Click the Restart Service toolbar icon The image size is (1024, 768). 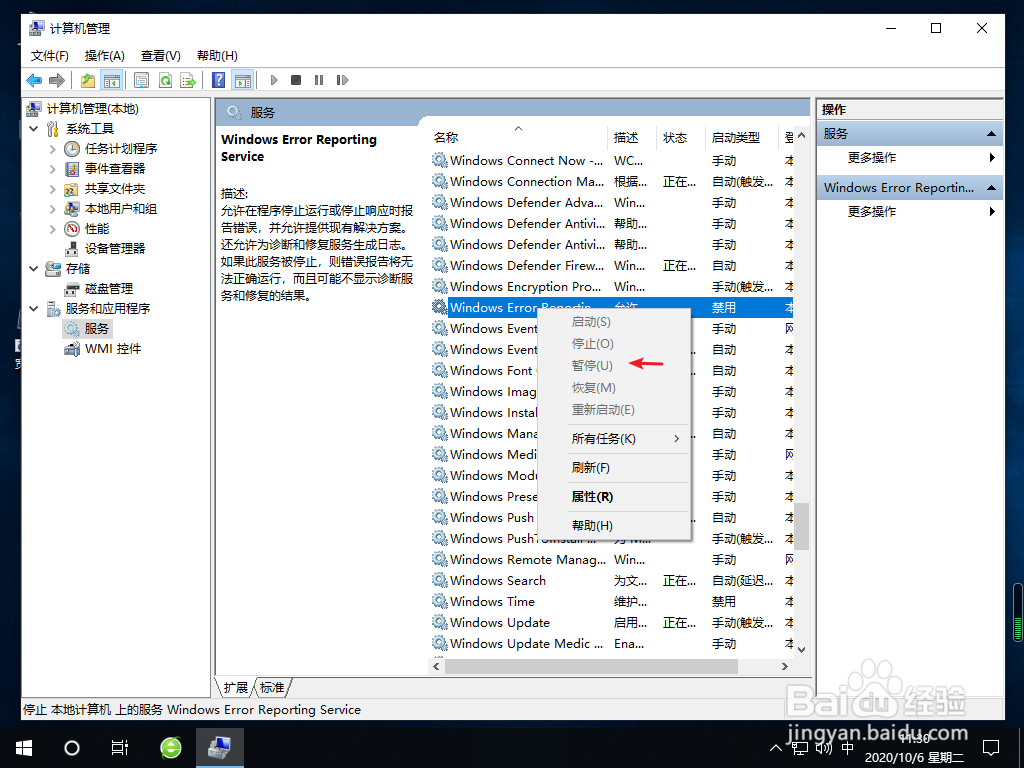(342, 80)
